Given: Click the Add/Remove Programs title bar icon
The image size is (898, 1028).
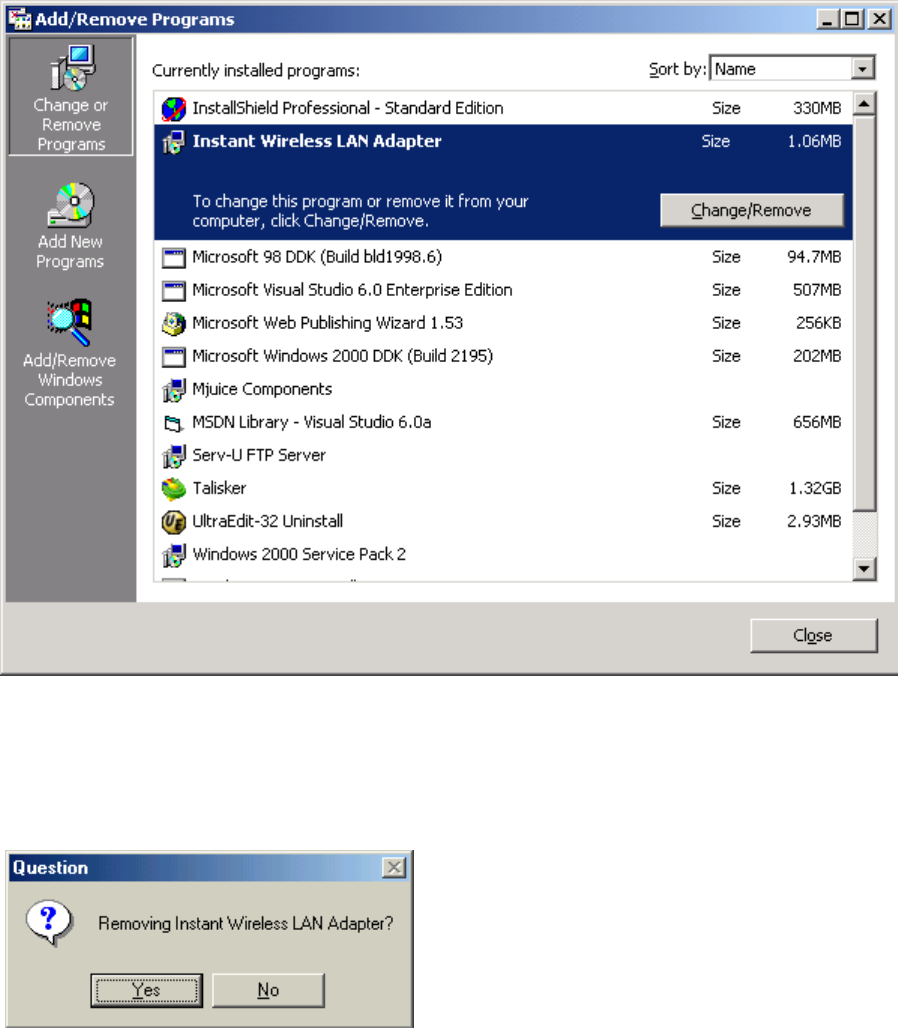Looking at the screenshot, I should pos(20,19).
